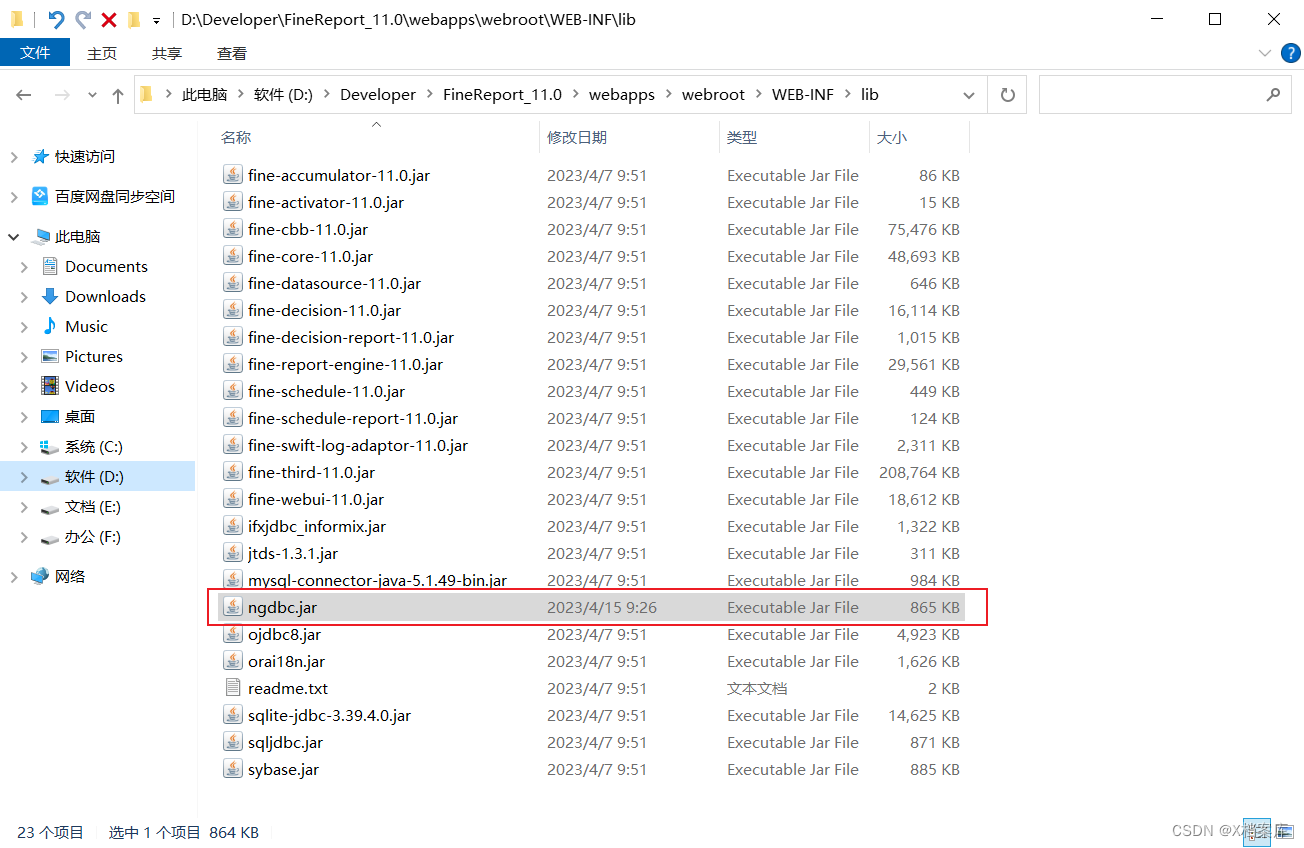The width and height of the screenshot is (1304, 848).
Task: Click the sybase.jar file icon
Action: (232, 769)
